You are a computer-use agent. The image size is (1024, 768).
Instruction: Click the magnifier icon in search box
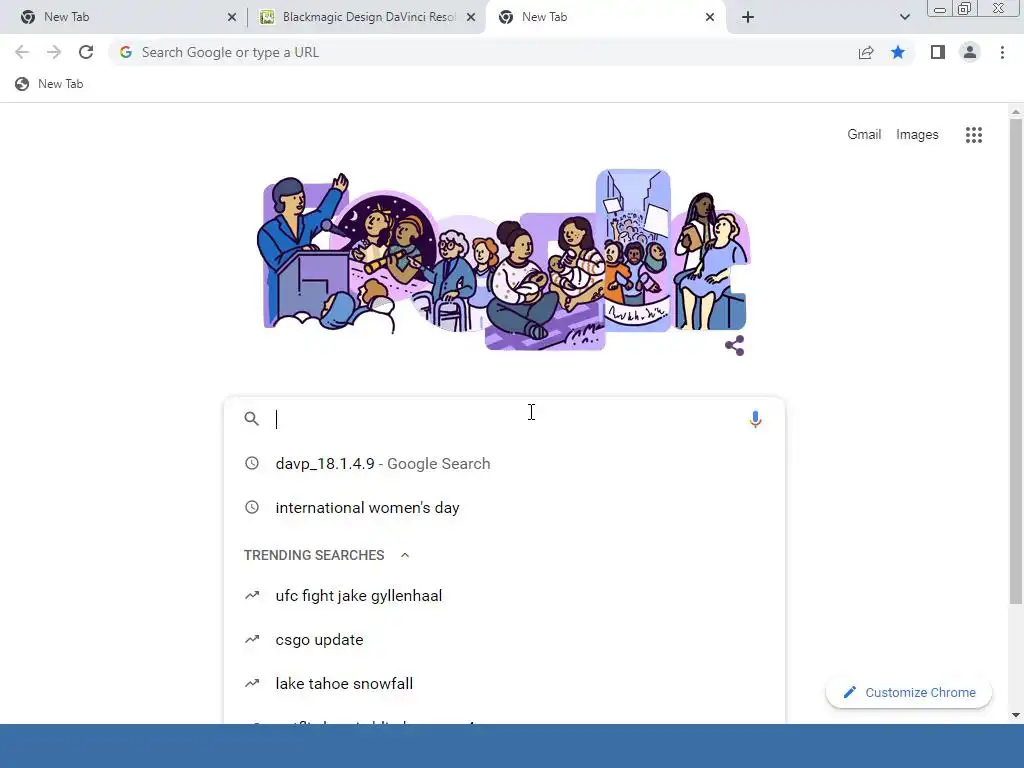click(x=251, y=419)
